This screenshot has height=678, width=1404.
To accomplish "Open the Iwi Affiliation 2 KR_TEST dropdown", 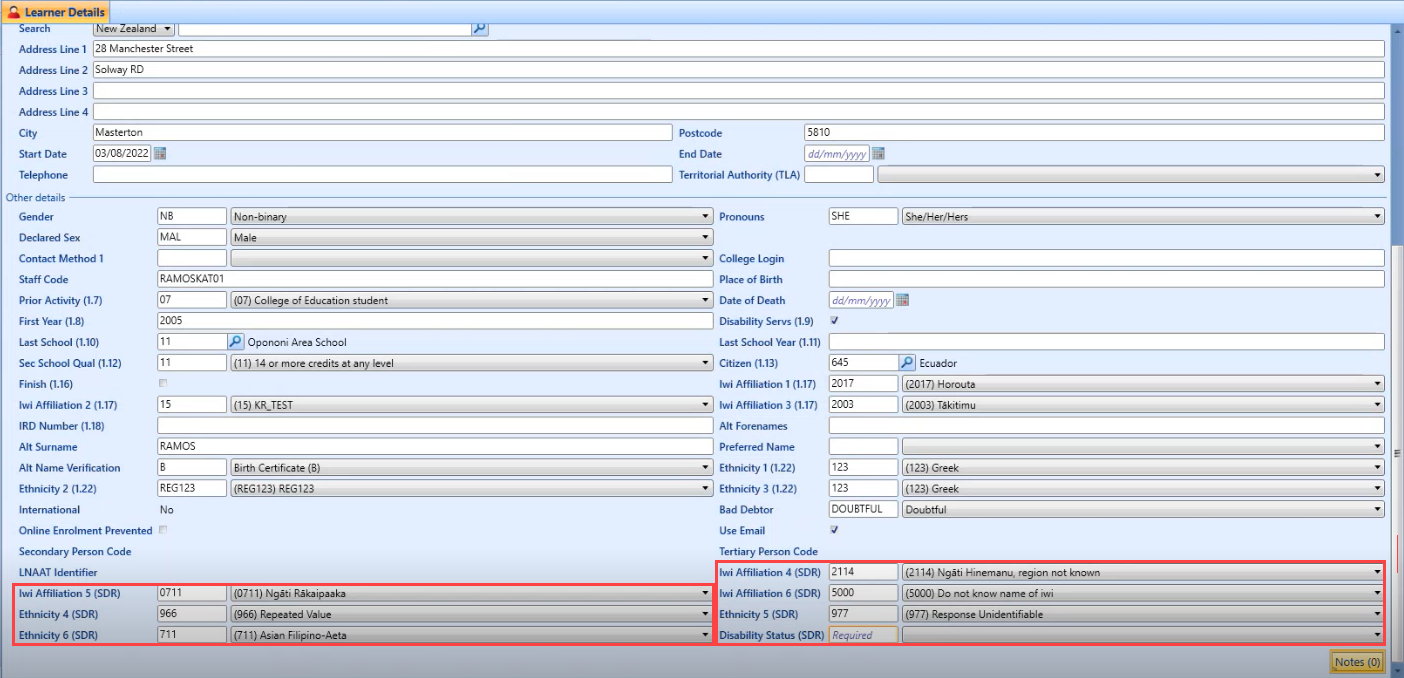I will [471, 405].
